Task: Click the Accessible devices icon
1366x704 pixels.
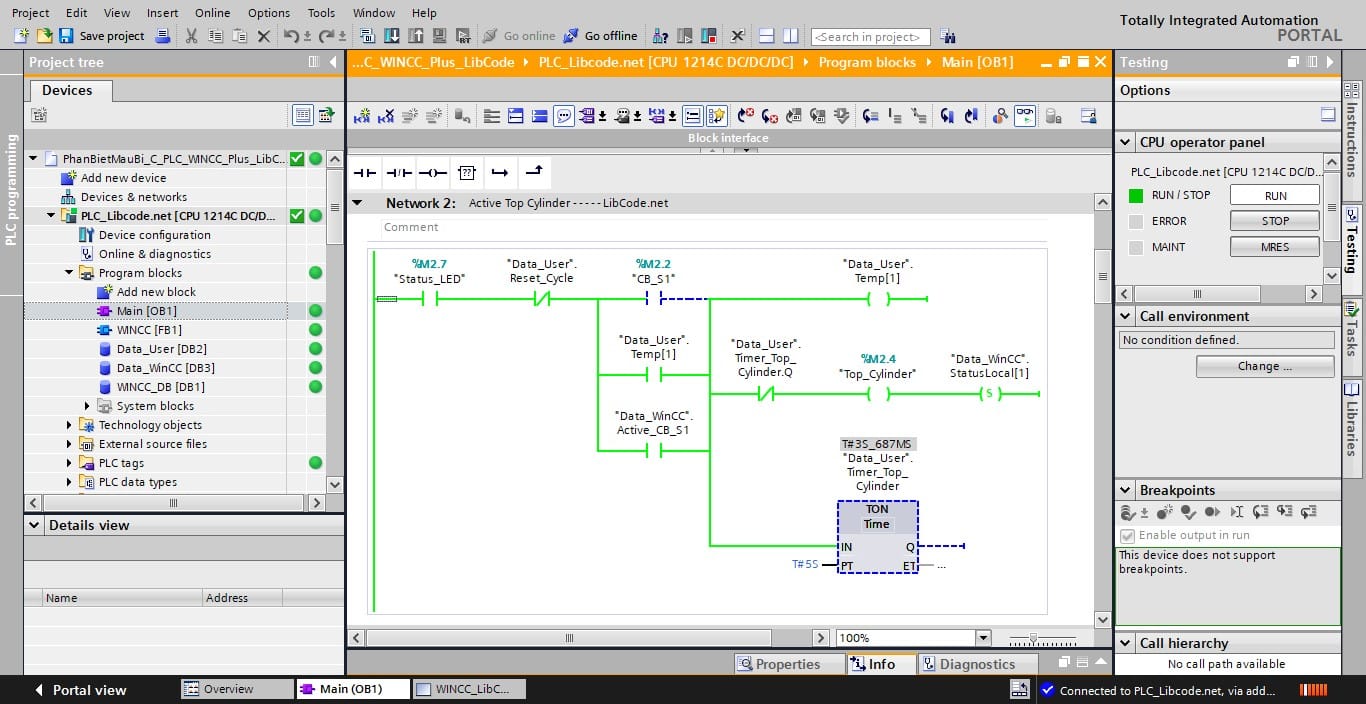Action: click(x=660, y=36)
